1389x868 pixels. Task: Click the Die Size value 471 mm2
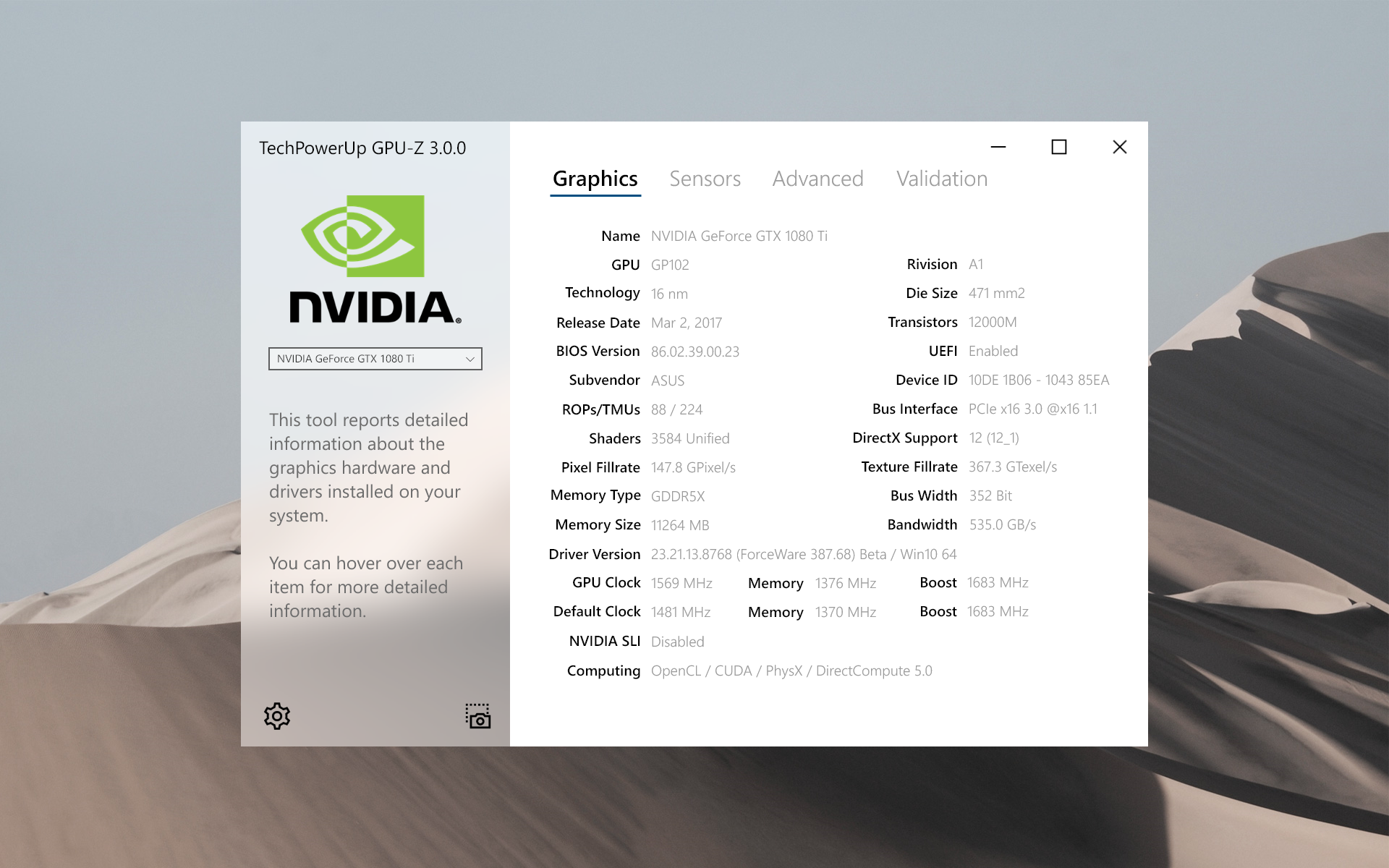[x=997, y=293]
